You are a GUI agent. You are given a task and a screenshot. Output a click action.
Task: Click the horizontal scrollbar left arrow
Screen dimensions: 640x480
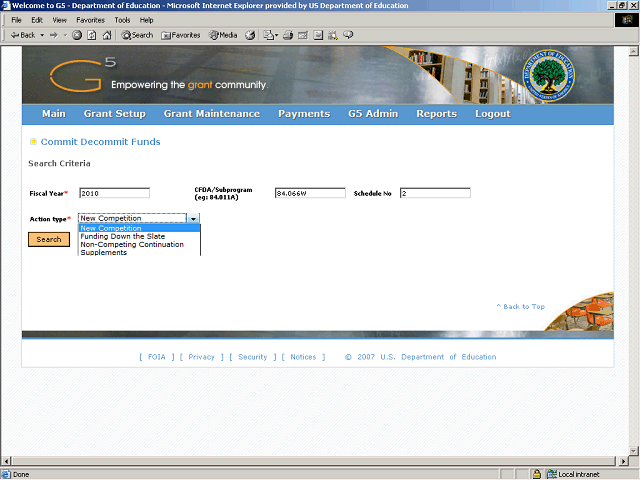(6, 461)
